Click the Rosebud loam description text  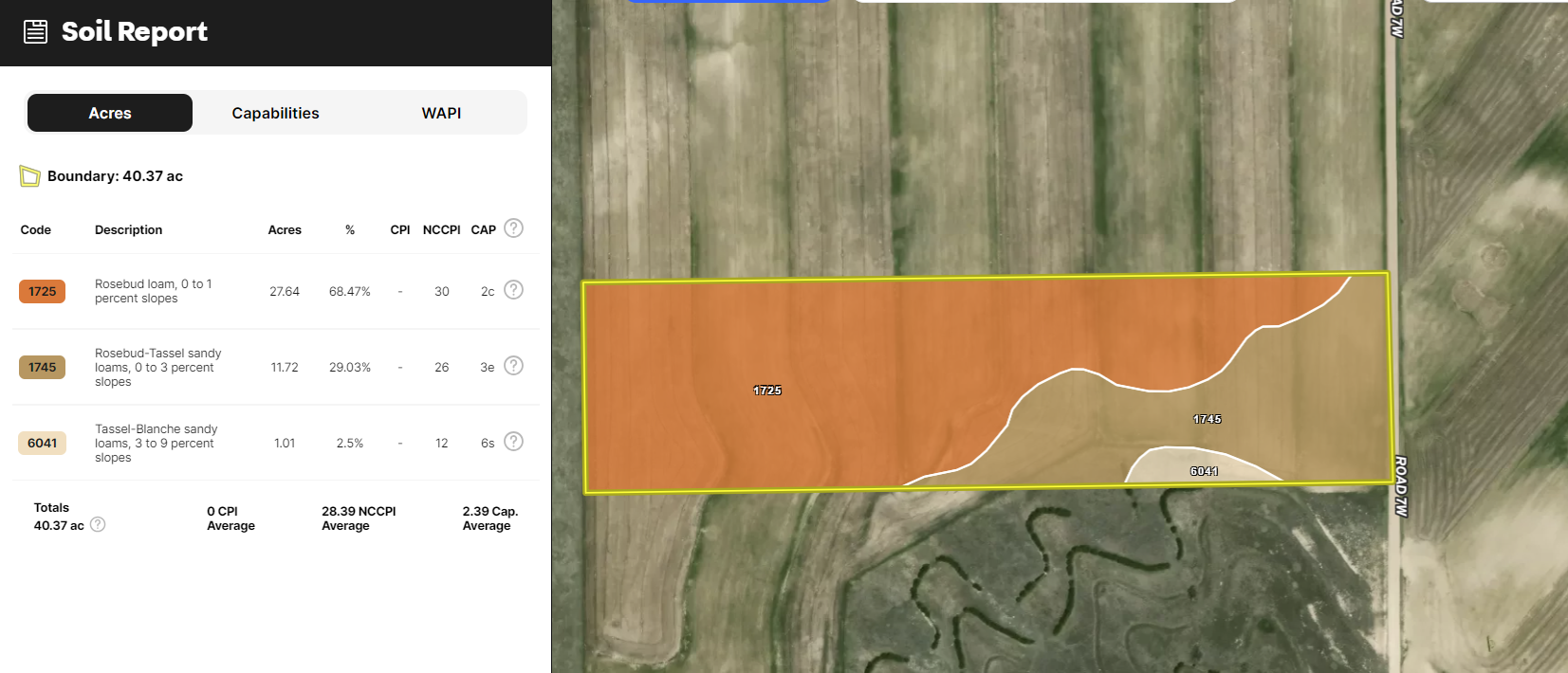153,291
